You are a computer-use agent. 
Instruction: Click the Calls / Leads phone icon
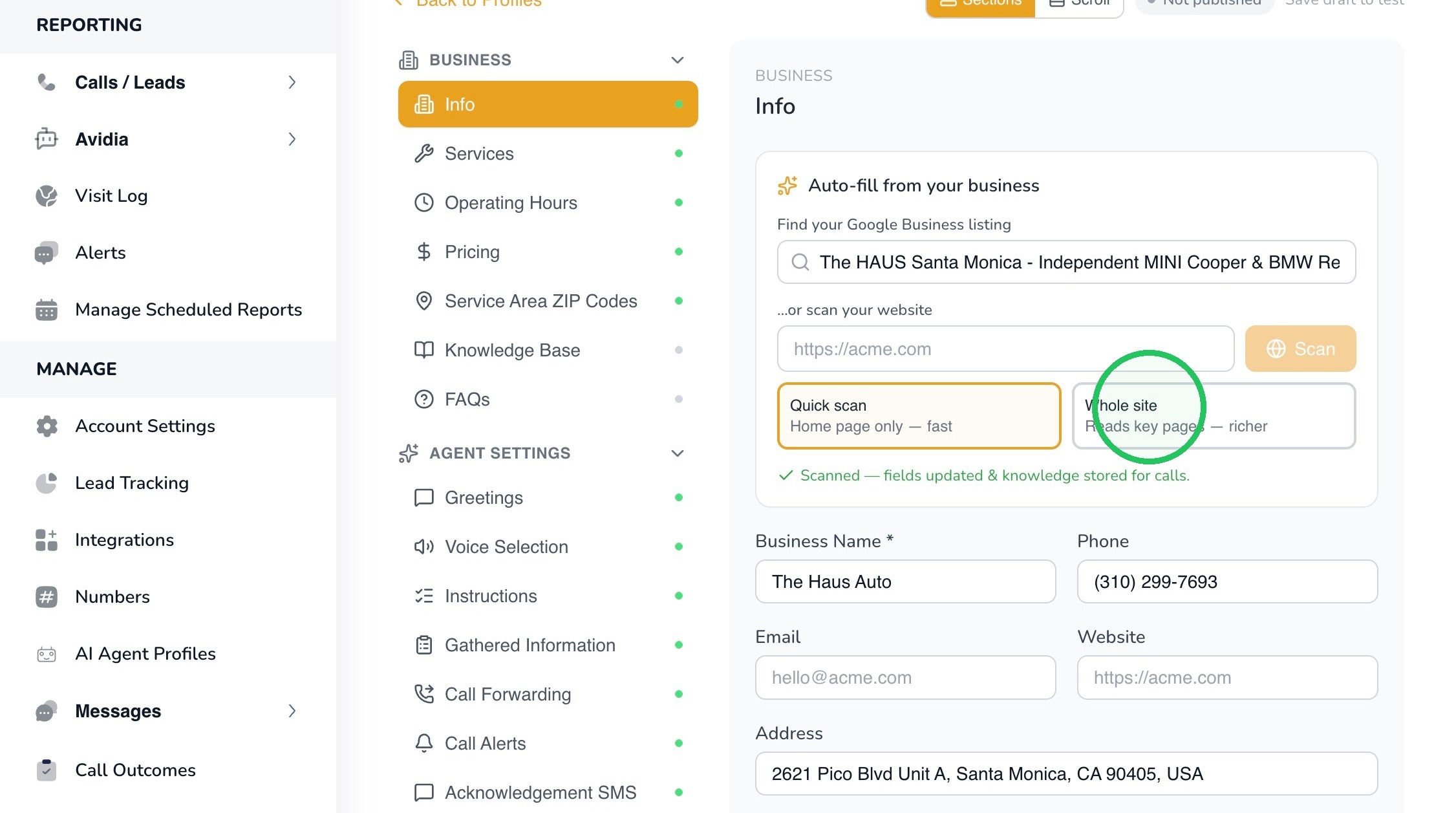coord(46,82)
